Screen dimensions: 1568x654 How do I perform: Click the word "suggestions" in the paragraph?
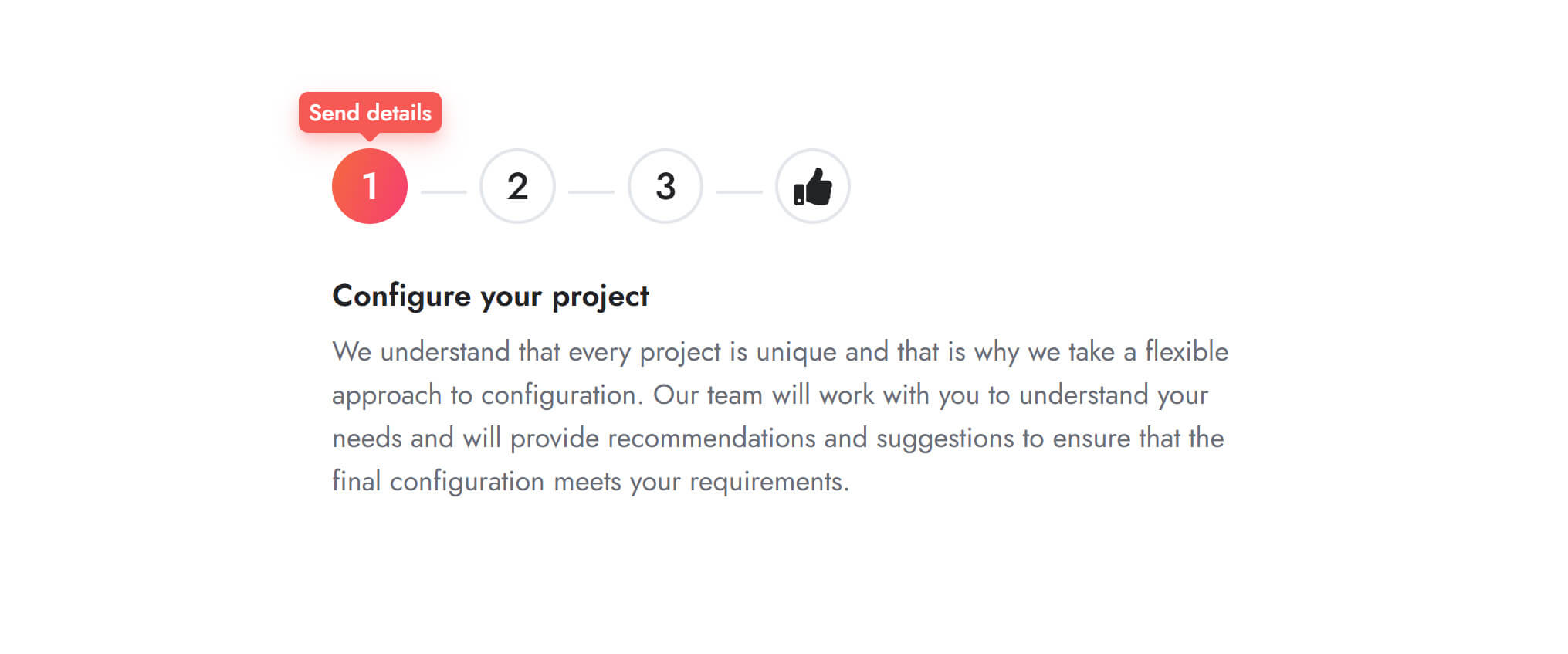(x=944, y=439)
